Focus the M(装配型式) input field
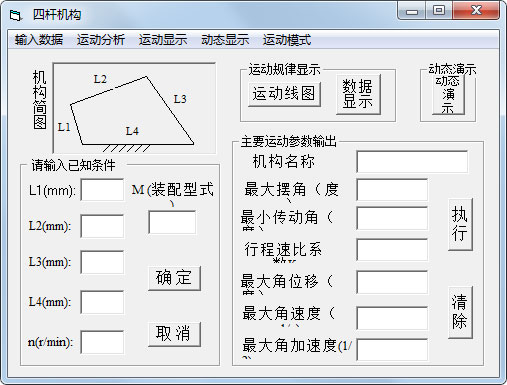This screenshot has height=385, width=507. [172, 222]
